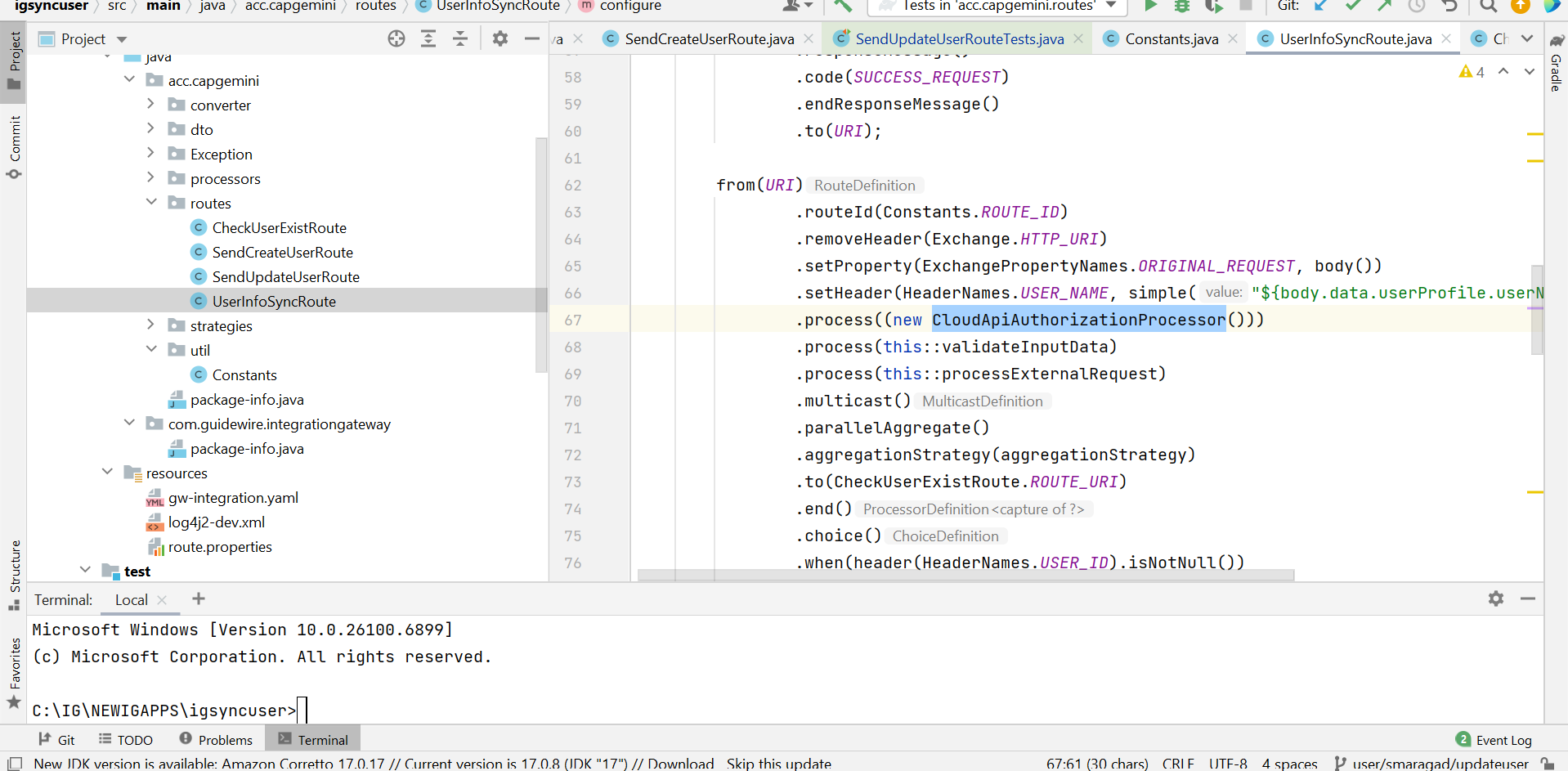The image size is (1568, 771).
Task: Open Search Everywhere magnifier
Action: point(1489,6)
